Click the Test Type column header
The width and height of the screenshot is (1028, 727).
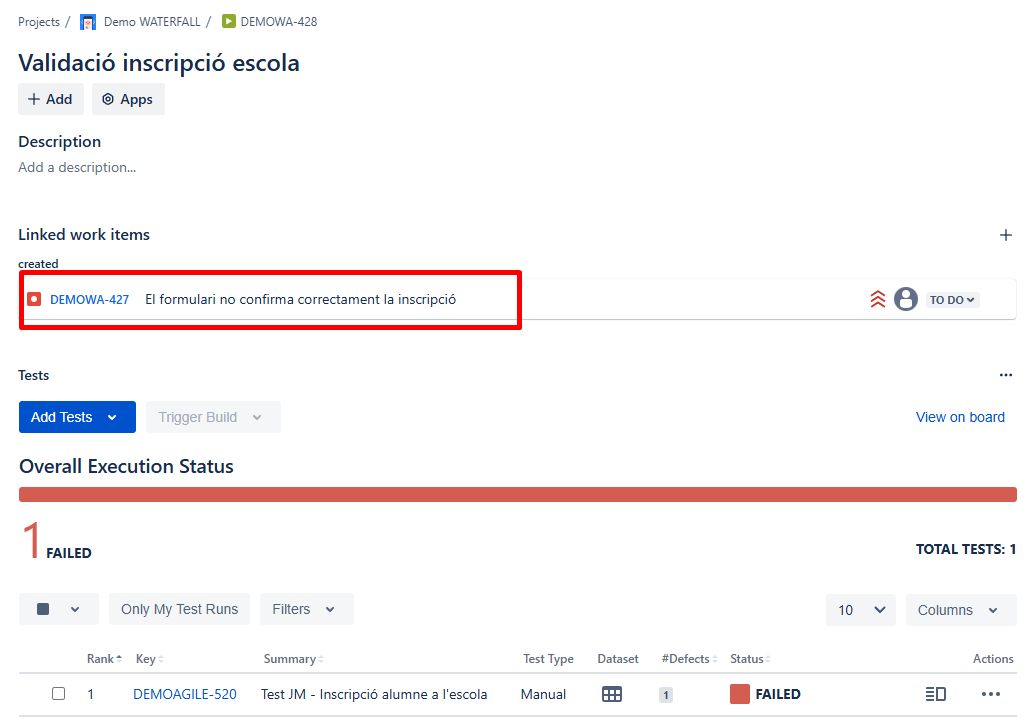[548, 659]
